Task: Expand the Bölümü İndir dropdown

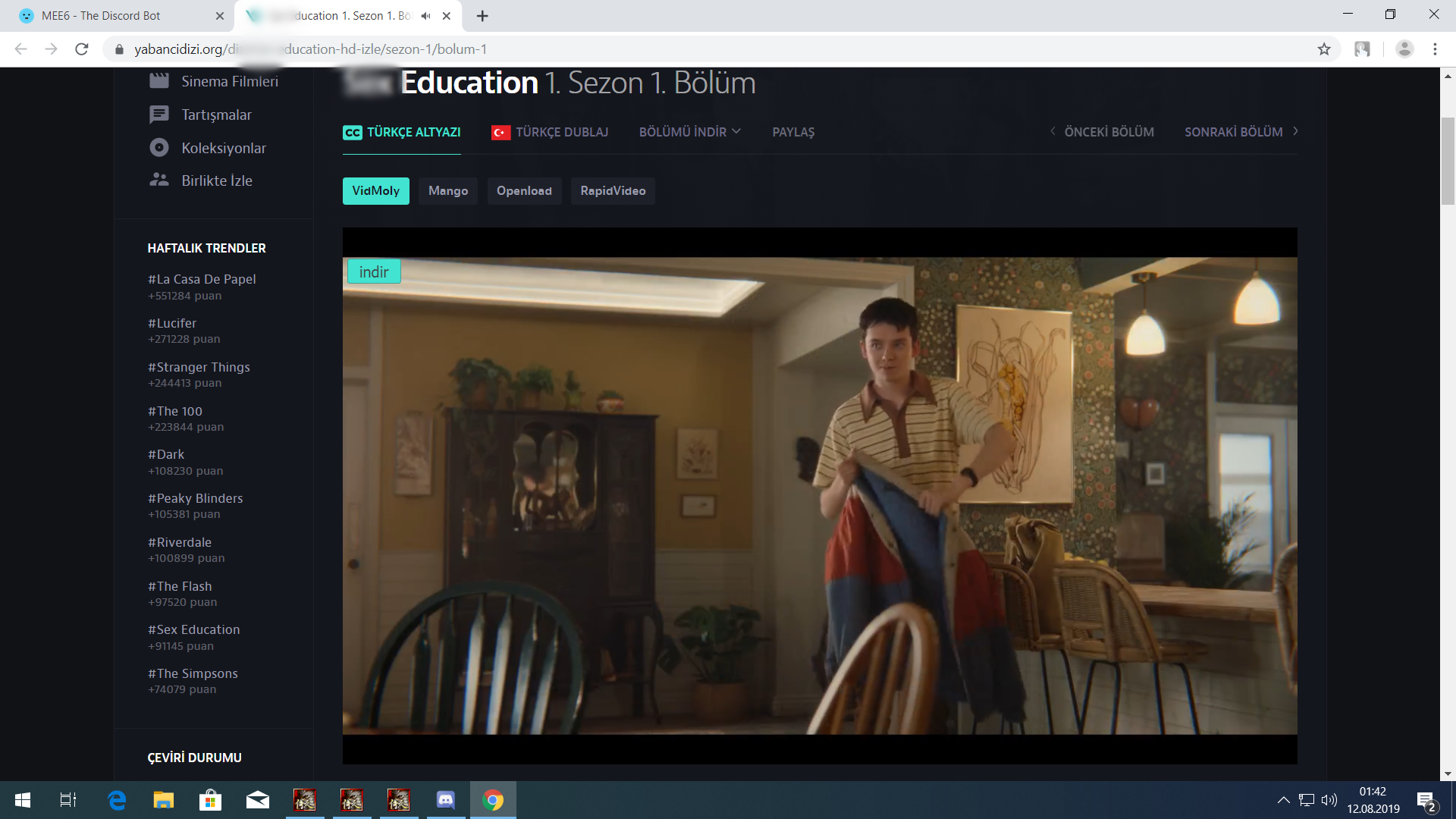Action: click(x=689, y=132)
